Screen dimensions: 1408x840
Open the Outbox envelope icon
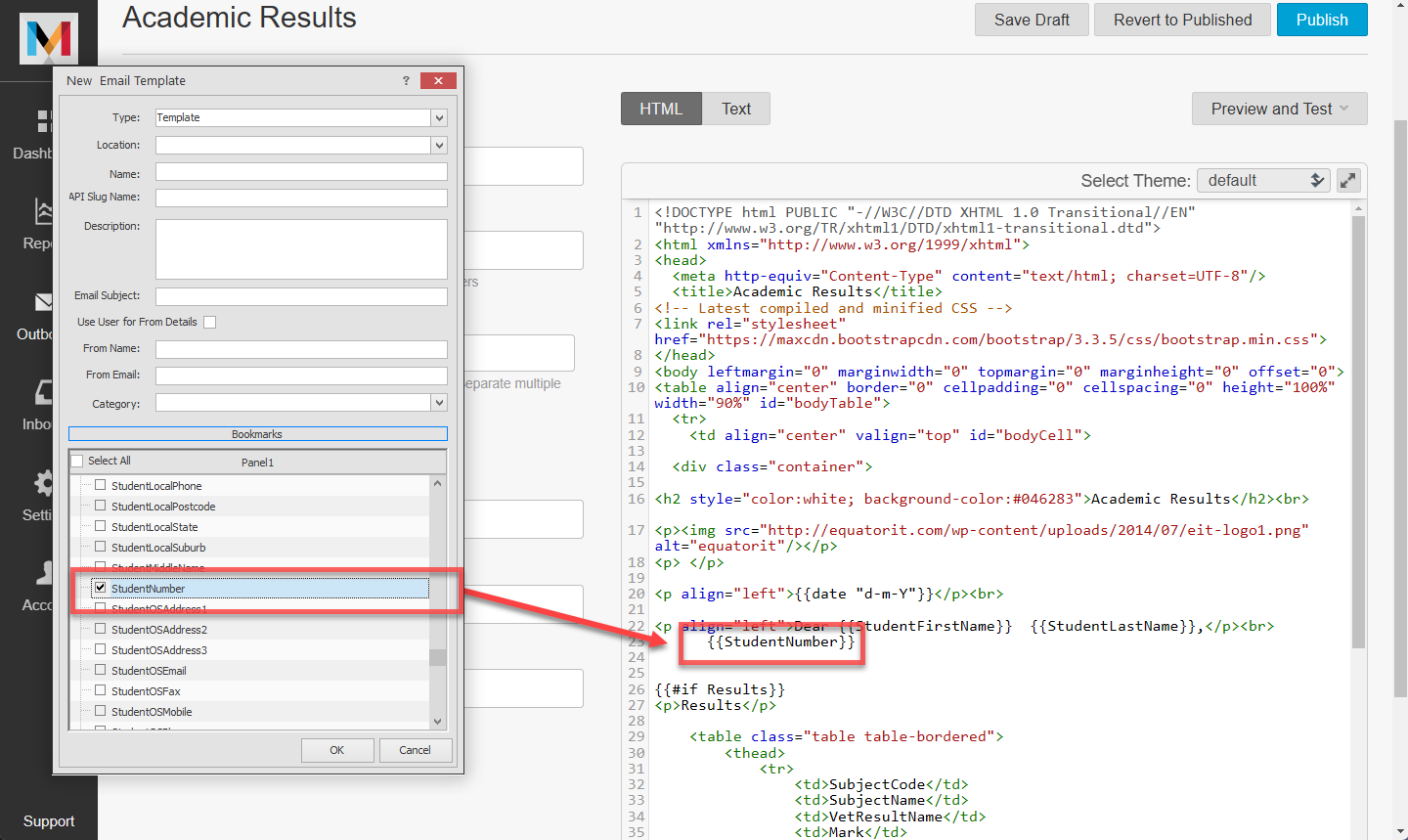tap(43, 302)
